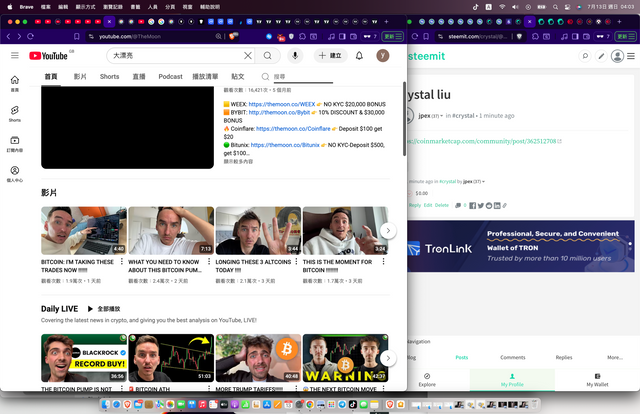The image size is (640, 414).
Task: Go to Home in YouTube sidebar
Action: pos(15,83)
